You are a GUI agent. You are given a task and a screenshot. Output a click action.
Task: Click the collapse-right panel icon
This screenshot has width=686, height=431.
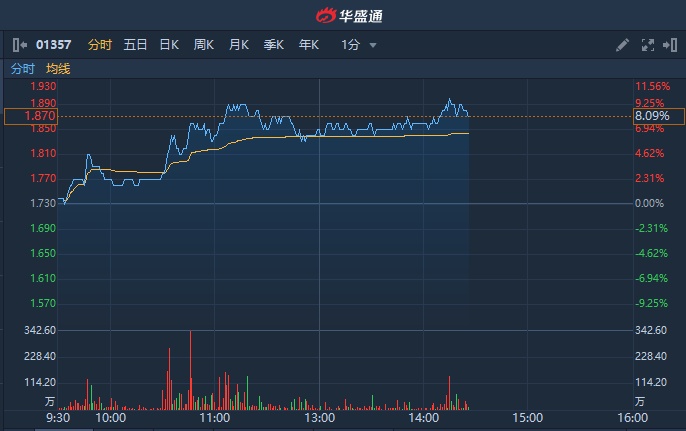tap(668, 45)
